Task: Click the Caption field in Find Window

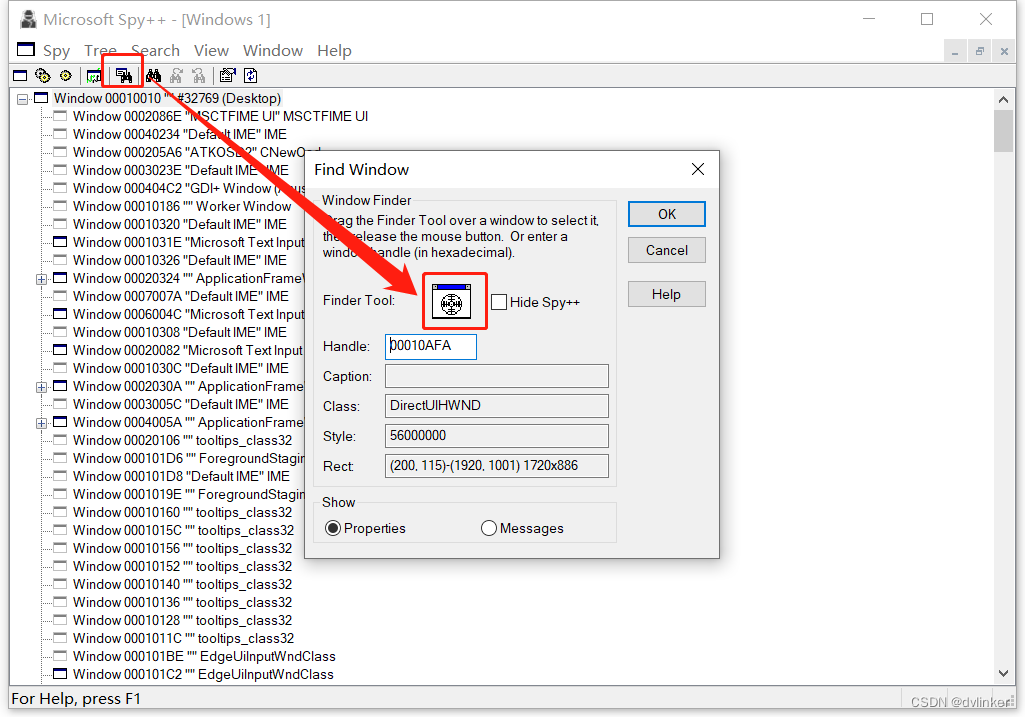Action: coord(497,376)
